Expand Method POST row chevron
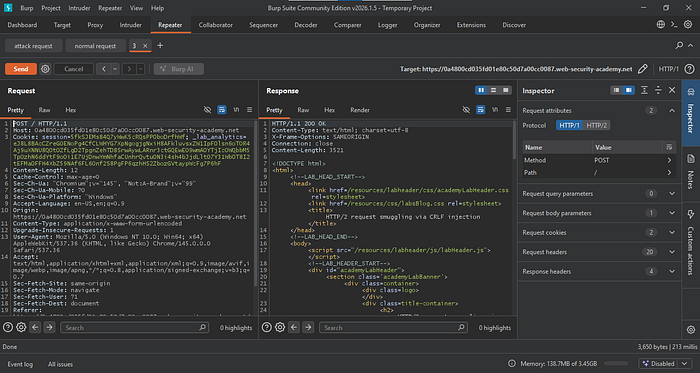Image resolution: width=700 pixels, height=373 pixels. pos(669,160)
